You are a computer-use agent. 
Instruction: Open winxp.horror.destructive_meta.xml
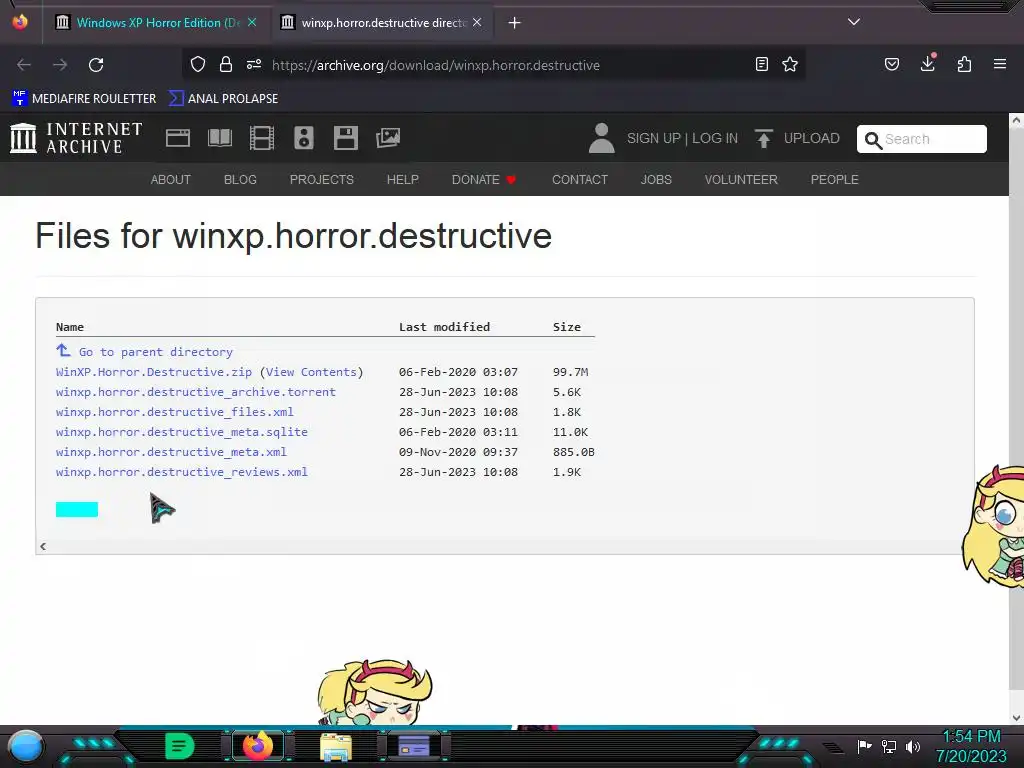coord(171,452)
